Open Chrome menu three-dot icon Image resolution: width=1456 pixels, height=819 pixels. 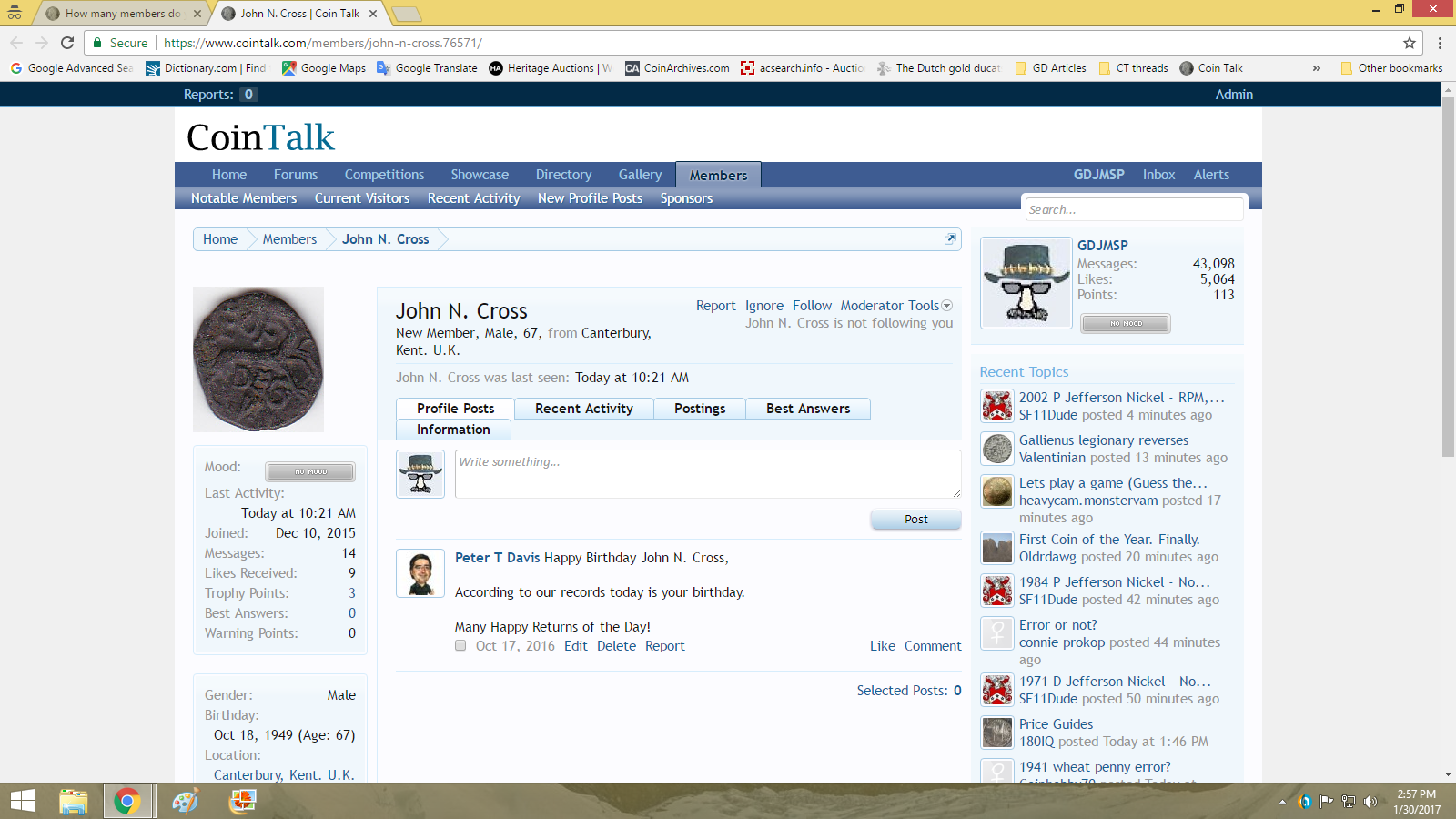[1440, 43]
